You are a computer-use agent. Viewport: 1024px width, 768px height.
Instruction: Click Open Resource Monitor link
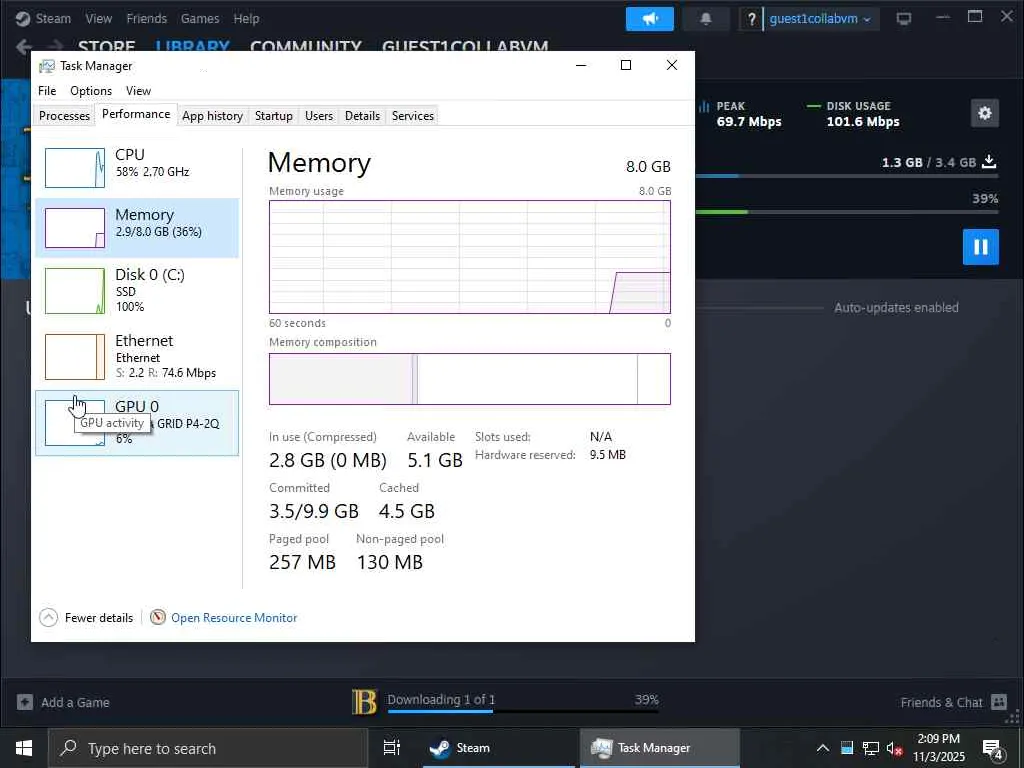coord(234,617)
